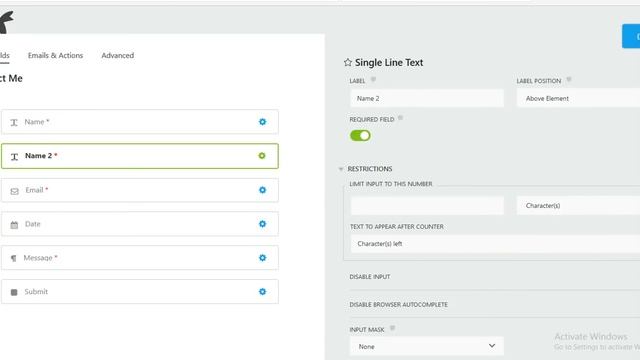
Task: Select the Email field row
Action: tap(140, 190)
